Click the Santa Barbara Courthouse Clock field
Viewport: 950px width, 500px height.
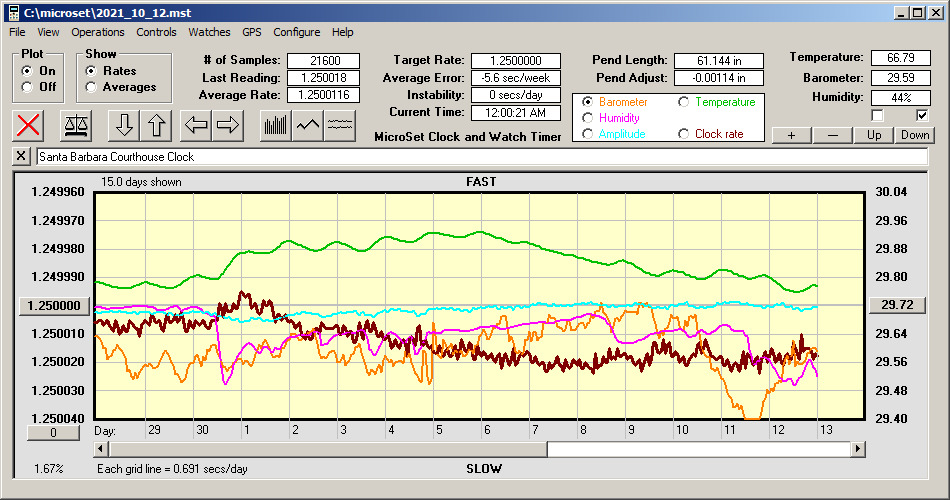(x=480, y=157)
